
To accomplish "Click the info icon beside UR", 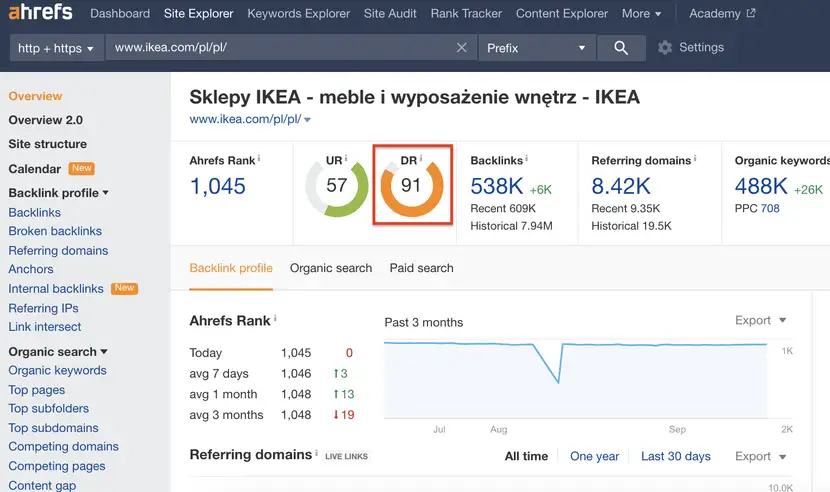I will pos(346,158).
